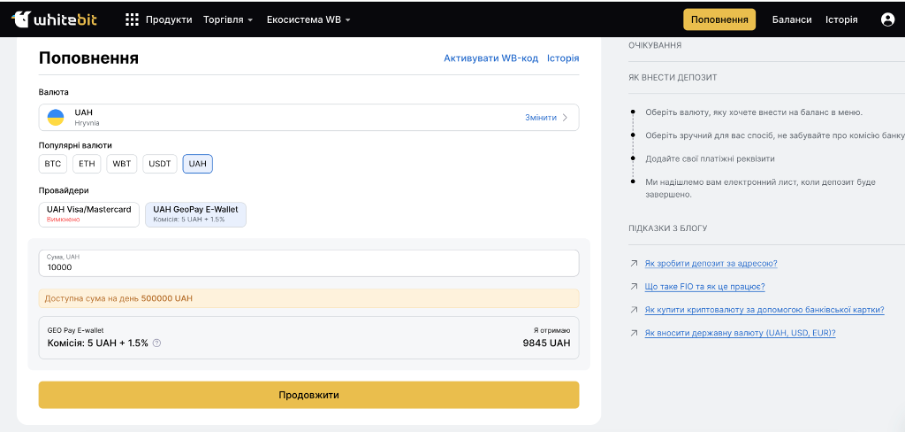Click the commission info question mark icon
The width and height of the screenshot is (906, 432).
157,343
